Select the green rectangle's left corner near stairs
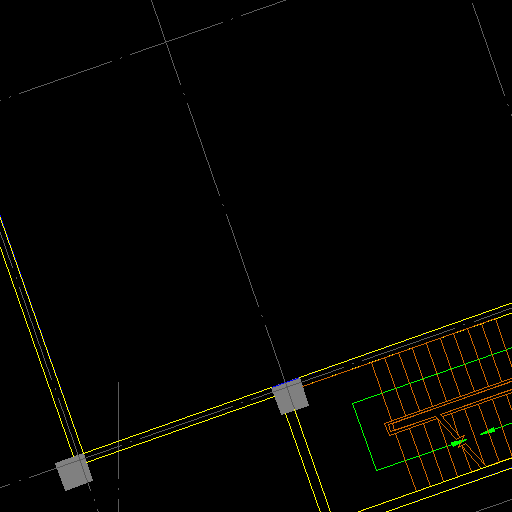Image resolution: width=512 pixels, height=512 pixels. [x=353, y=404]
